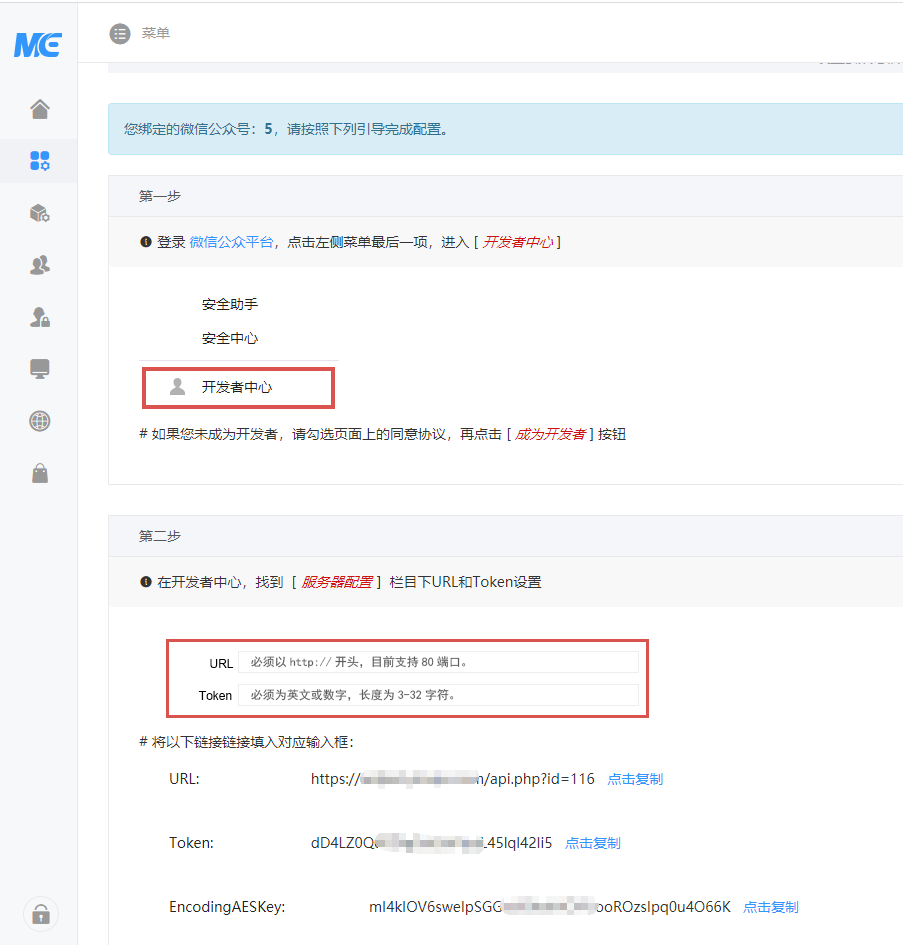Open the monitor display sidebar icon
The image size is (903, 945).
click(40, 369)
